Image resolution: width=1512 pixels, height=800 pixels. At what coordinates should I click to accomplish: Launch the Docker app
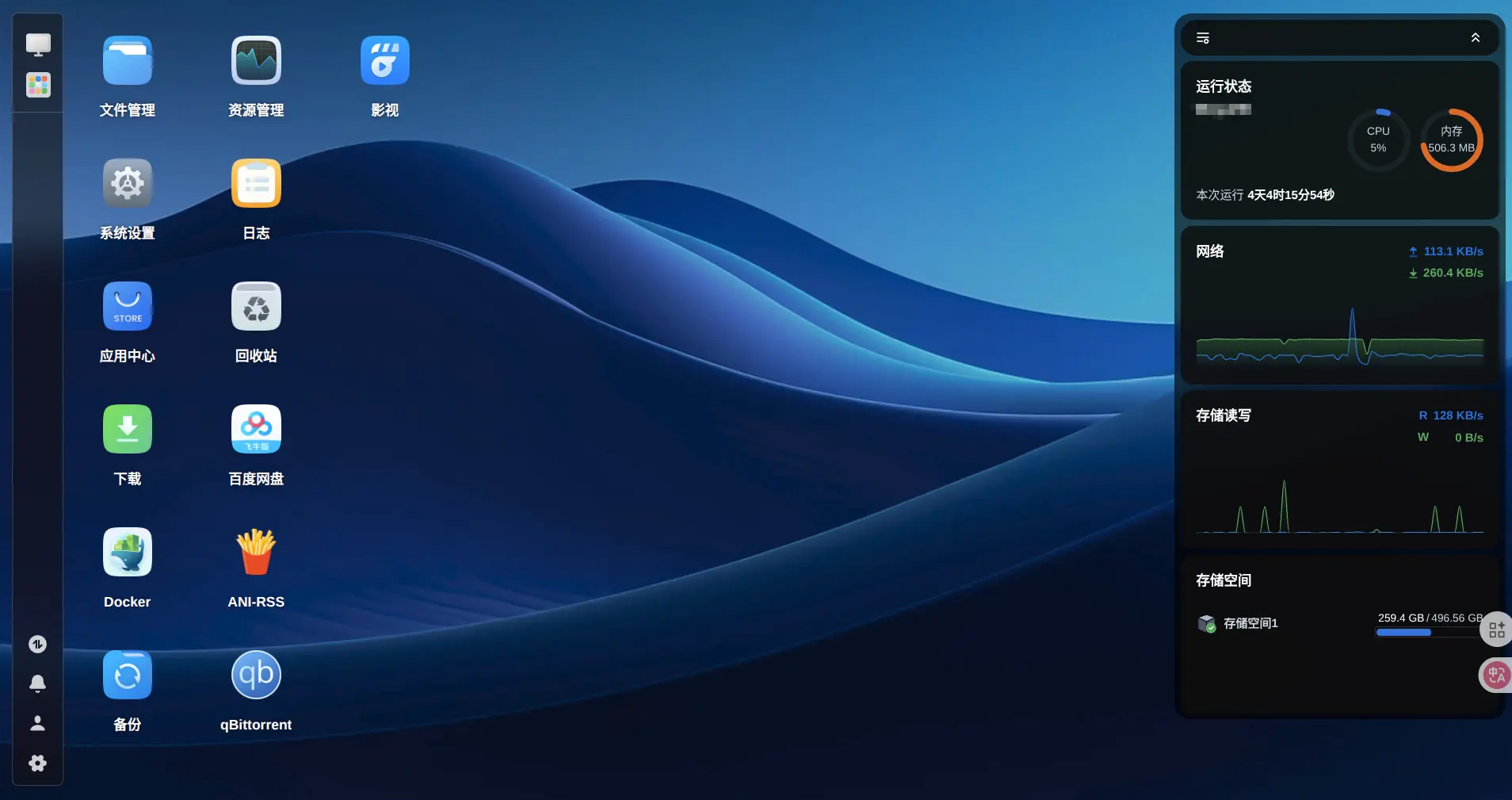pyautogui.click(x=127, y=553)
